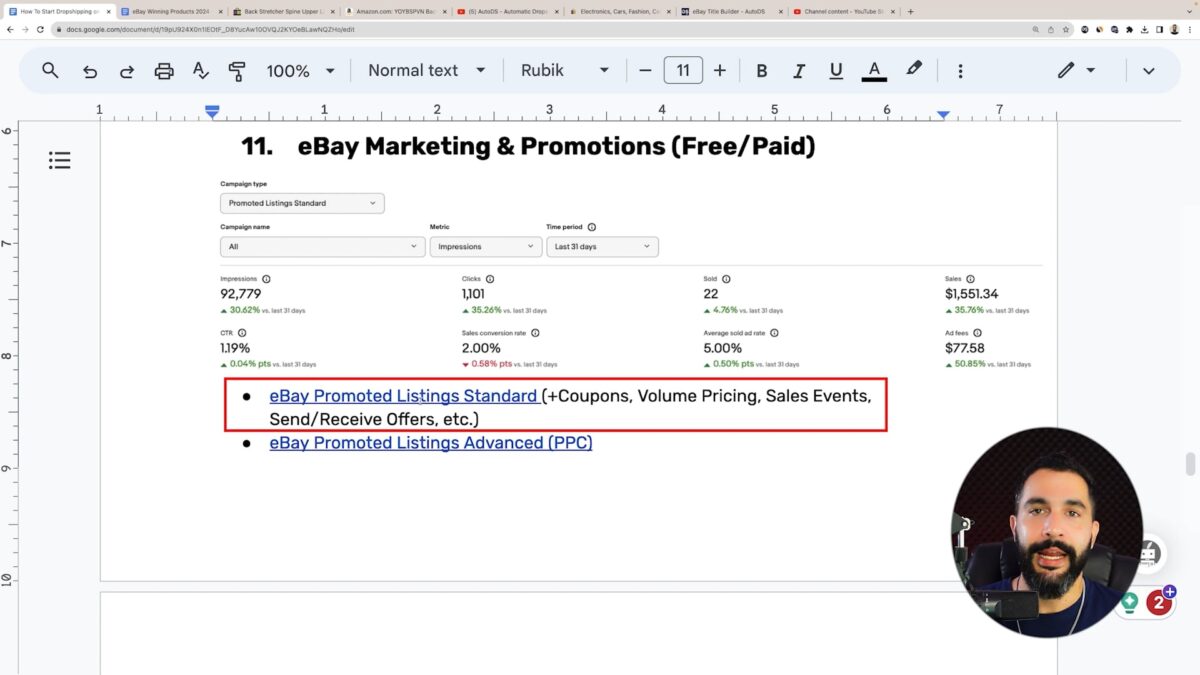Click the vertical scrollbar thumb
This screenshot has height=675, width=1200.
1190,464
